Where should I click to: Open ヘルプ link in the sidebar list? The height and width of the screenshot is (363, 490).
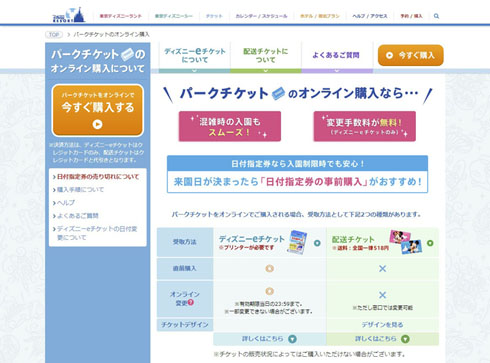point(66,203)
